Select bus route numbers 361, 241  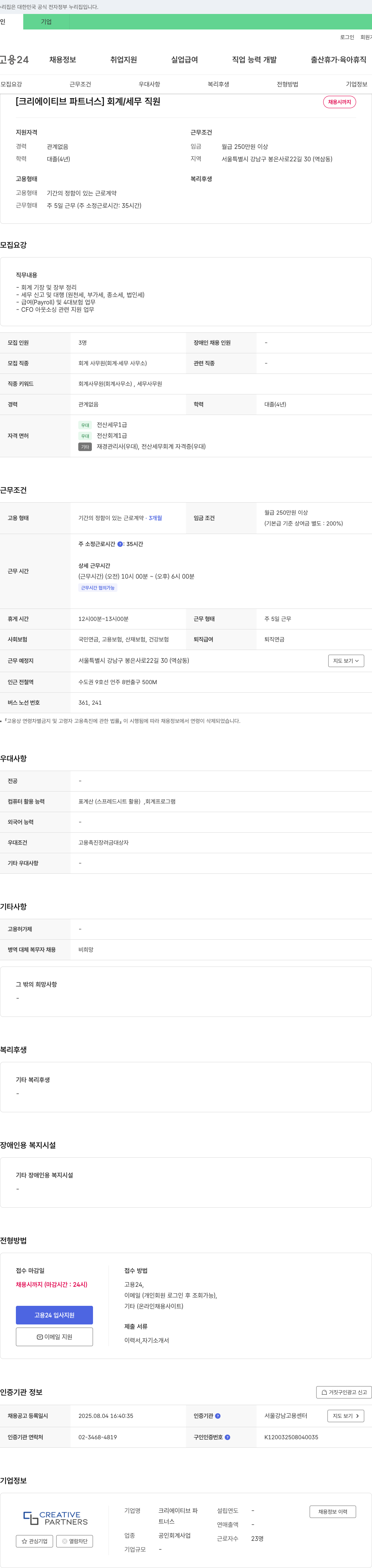[90, 702]
